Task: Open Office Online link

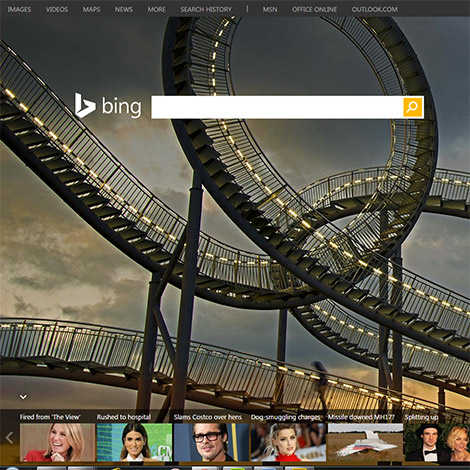Action: tap(314, 9)
